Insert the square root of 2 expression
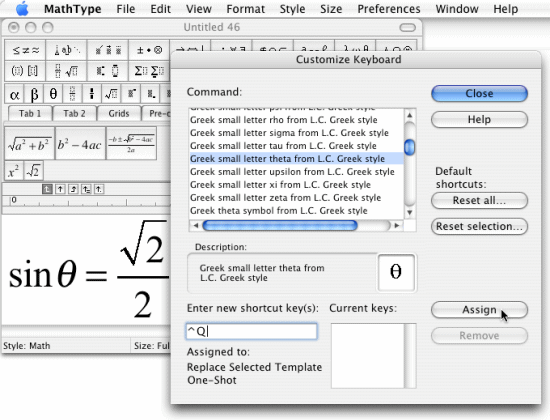Viewport: 550px width, 420px height. click(34, 171)
